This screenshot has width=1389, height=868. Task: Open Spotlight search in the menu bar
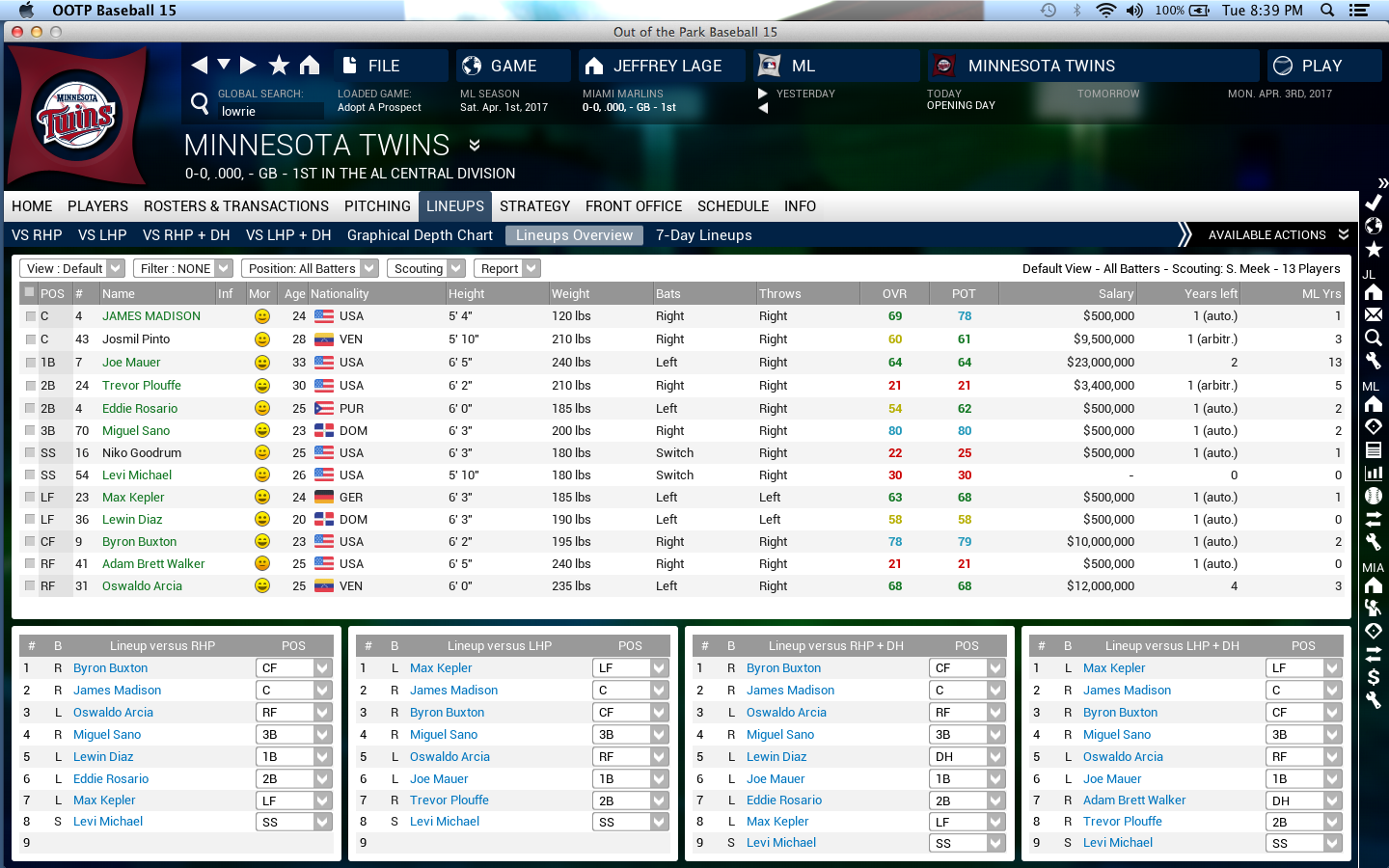click(1327, 11)
